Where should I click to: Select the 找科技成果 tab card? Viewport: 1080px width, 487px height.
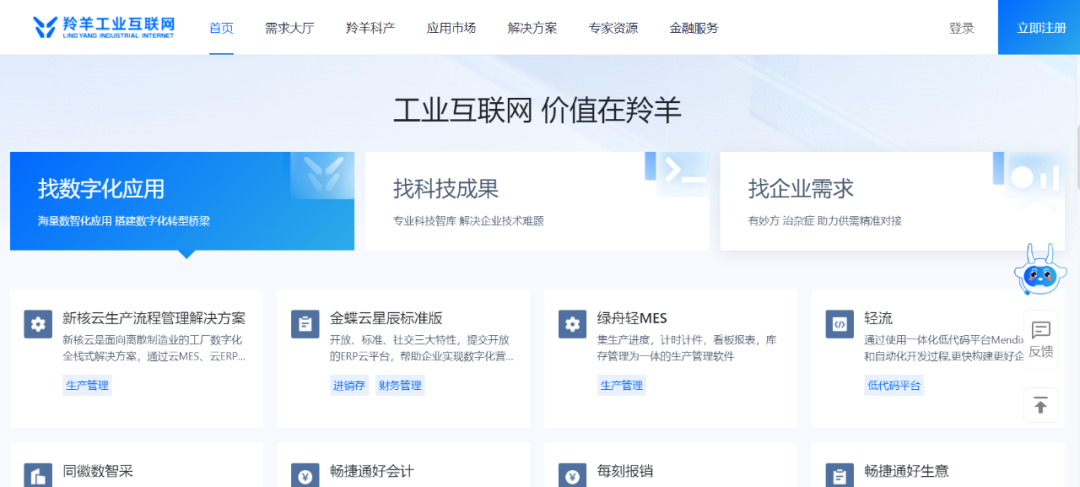537,201
